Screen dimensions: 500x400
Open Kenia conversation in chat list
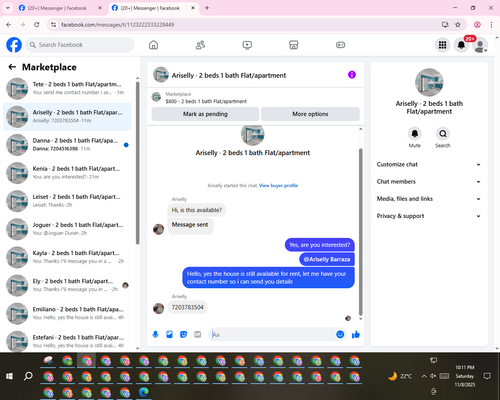pos(67,173)
